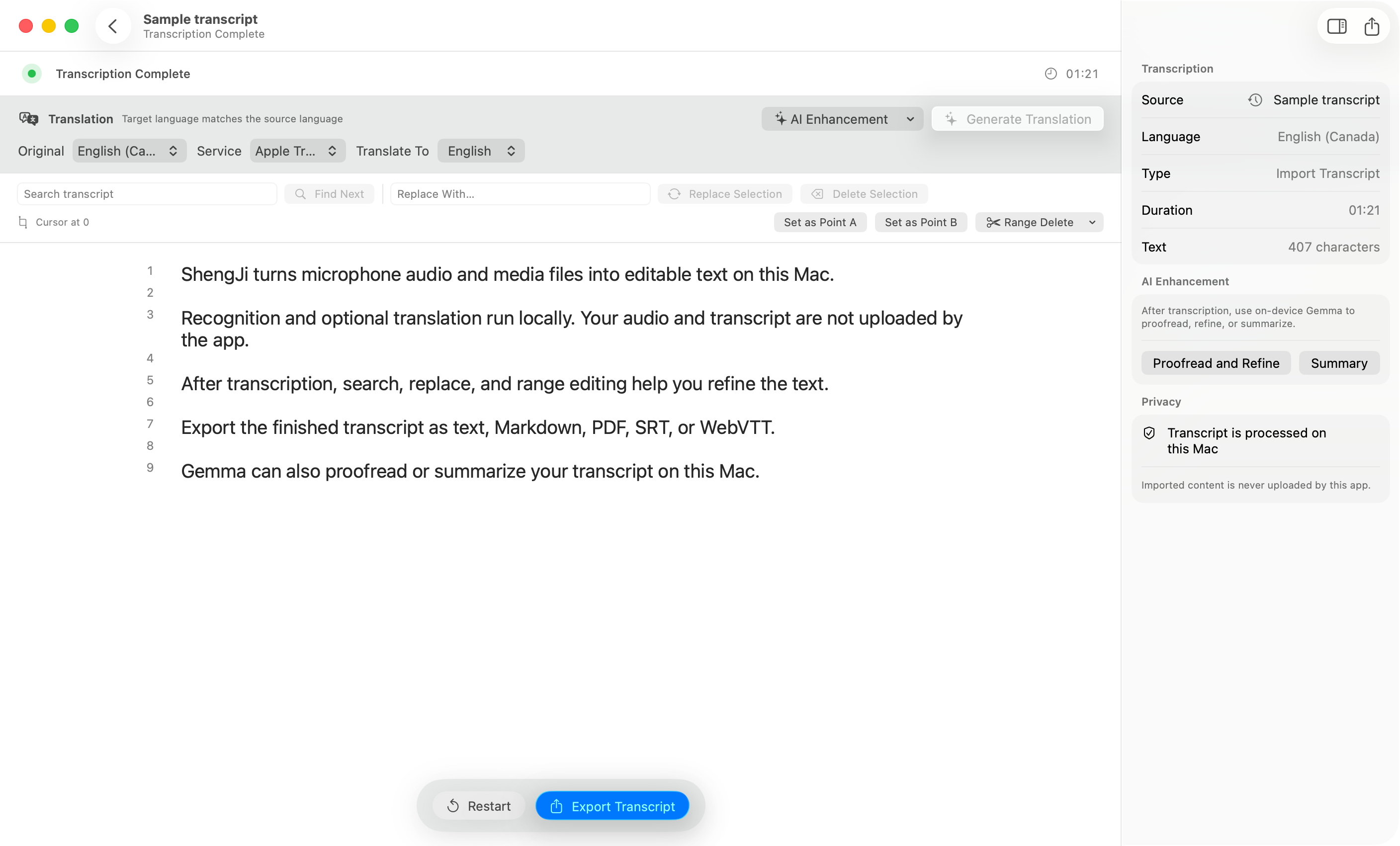1400x846 pixels.
Task: Click the Summary button
Action: [x=1339, y=363]
